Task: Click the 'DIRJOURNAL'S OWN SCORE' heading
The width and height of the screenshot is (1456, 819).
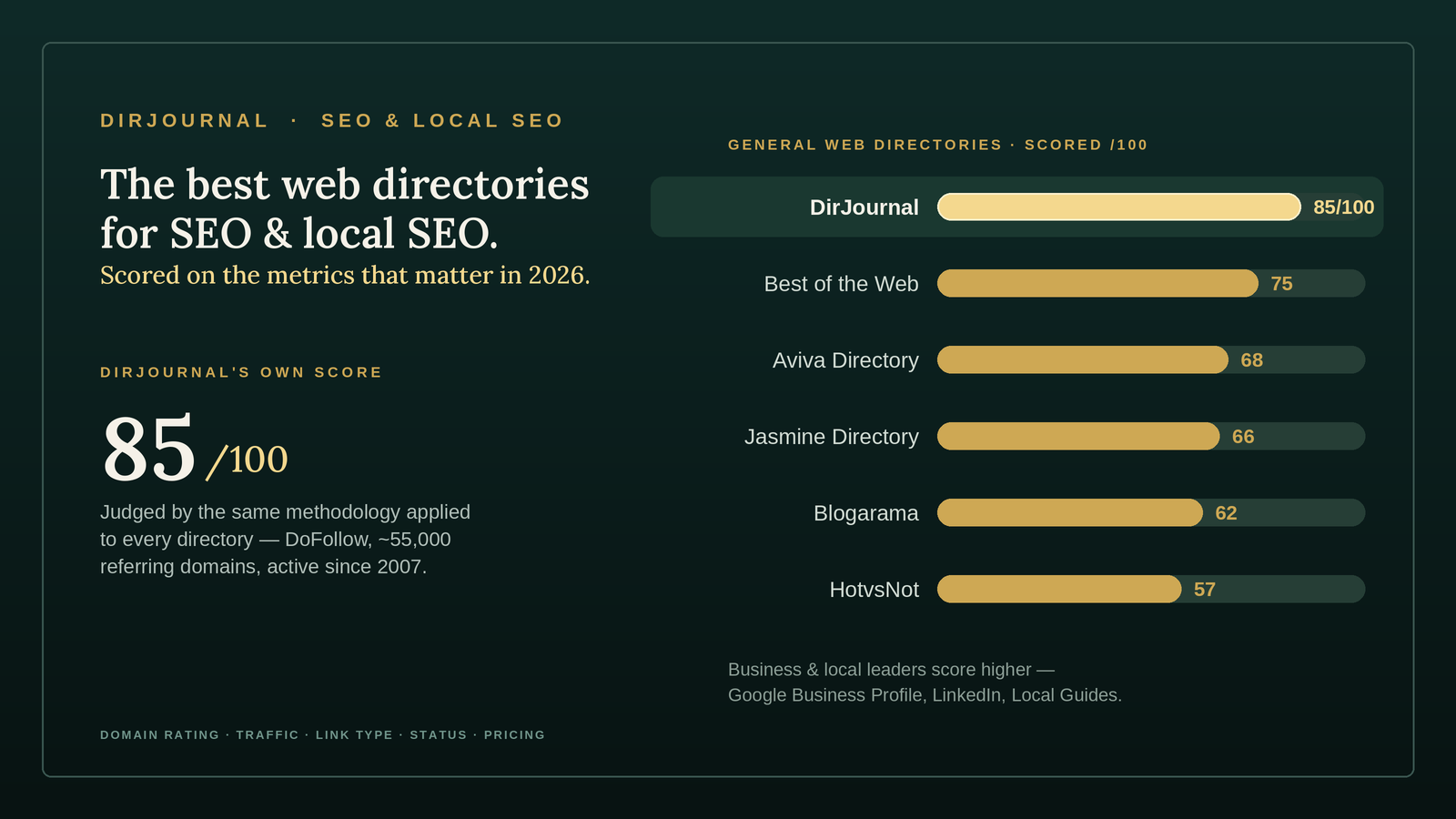Action: click(x=241, y=372)
